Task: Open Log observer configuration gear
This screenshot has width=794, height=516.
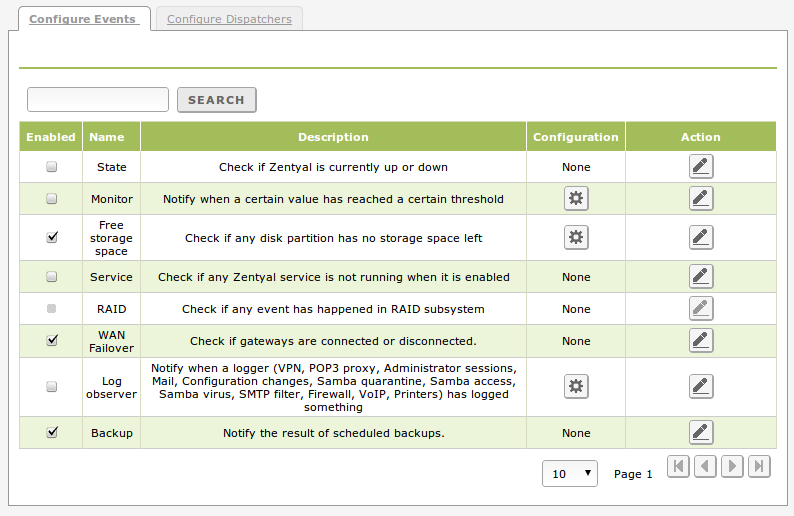Action: [x=576, y=387]
